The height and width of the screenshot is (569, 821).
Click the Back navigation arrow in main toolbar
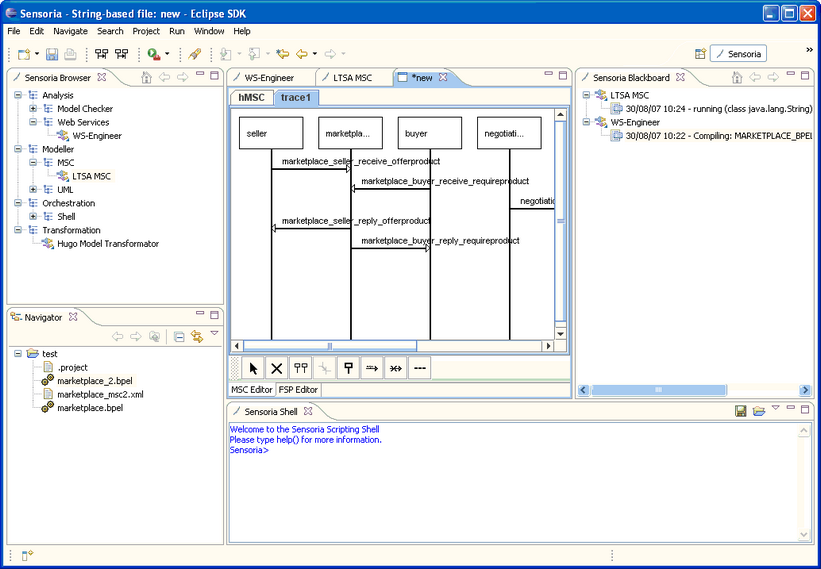coord(302,54)
